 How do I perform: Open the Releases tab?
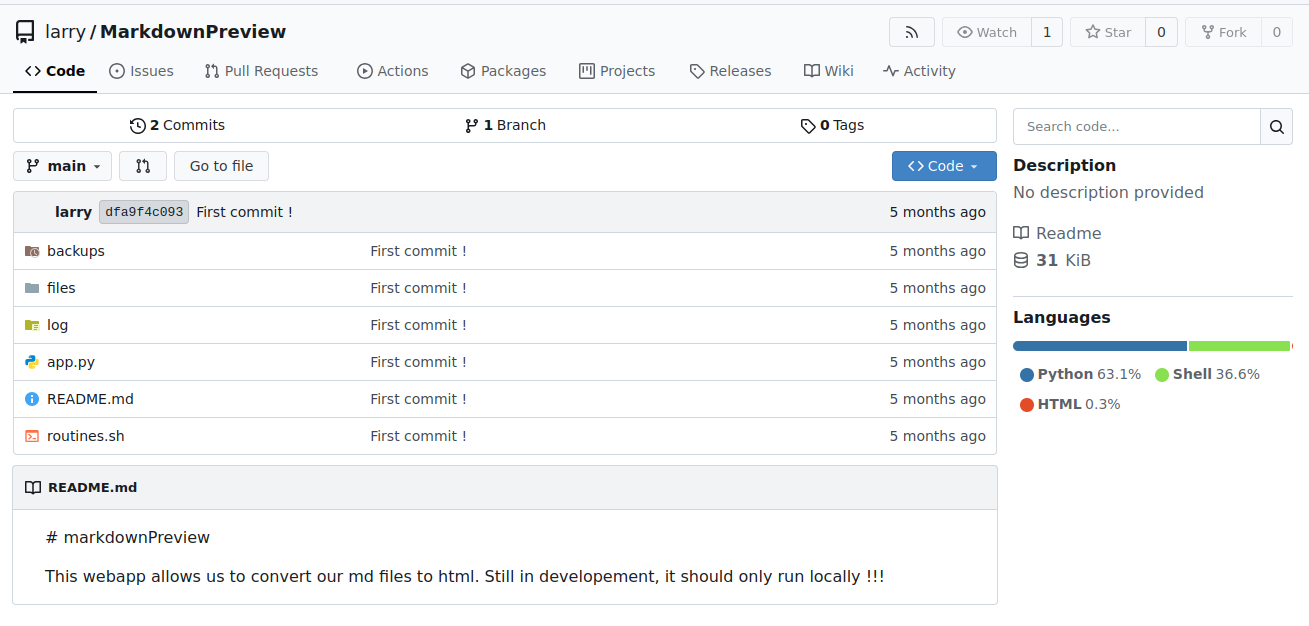pos(730,71)
